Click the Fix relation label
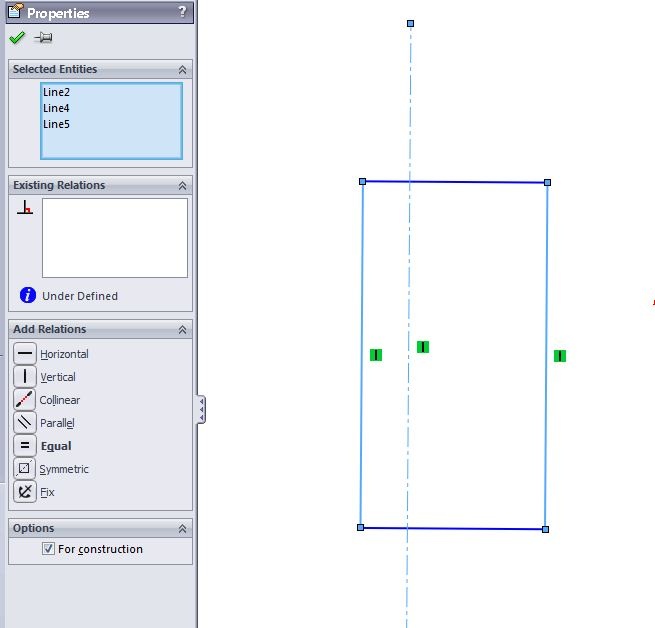 pos(47,492)
